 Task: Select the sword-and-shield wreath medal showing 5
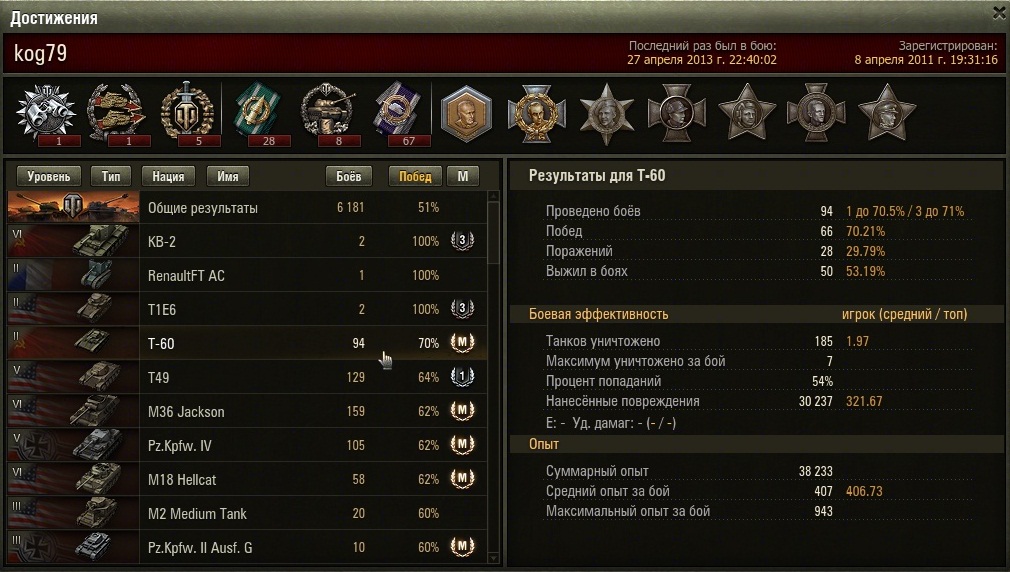tap(189, 113)
